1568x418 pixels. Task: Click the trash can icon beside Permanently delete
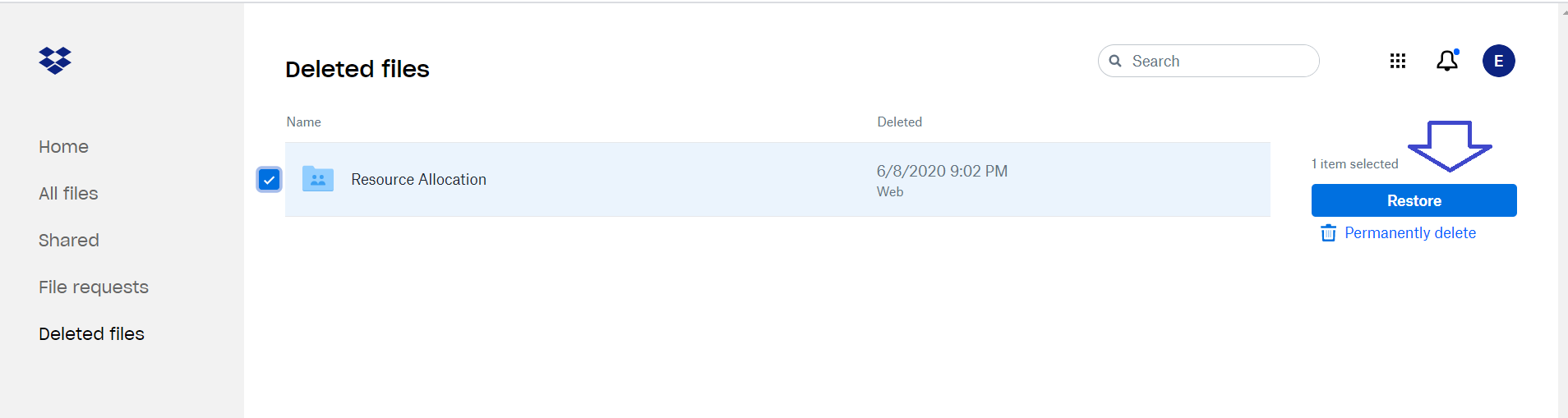(x=1328, y=233)
